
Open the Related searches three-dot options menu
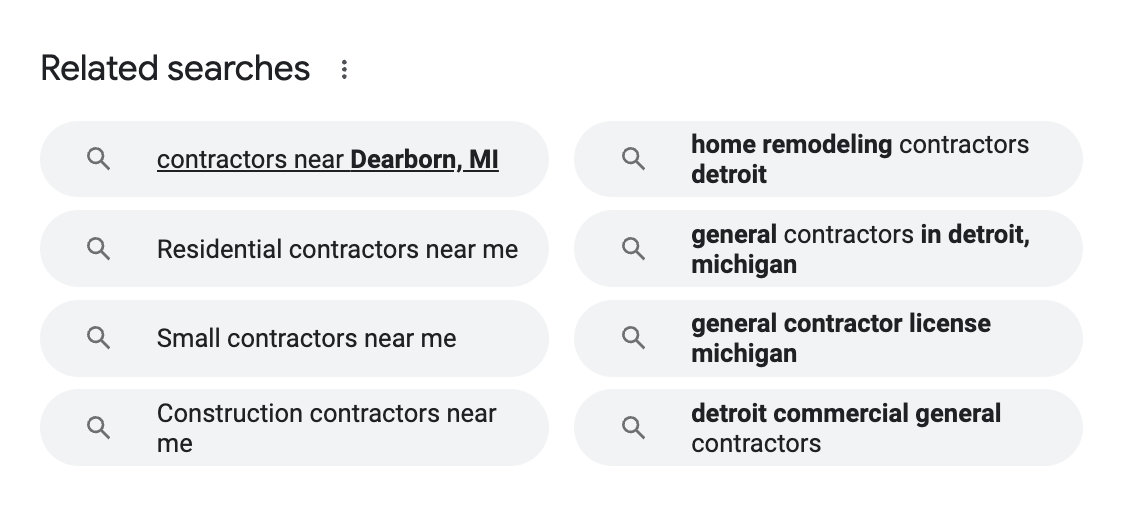(x=344, y=70)
